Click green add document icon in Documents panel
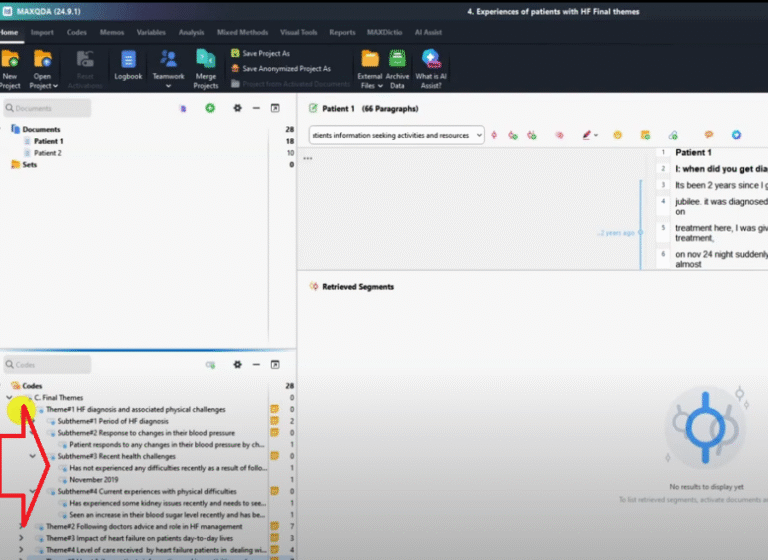The height and width of the screenshot is (560, 768). pos(210,108)
